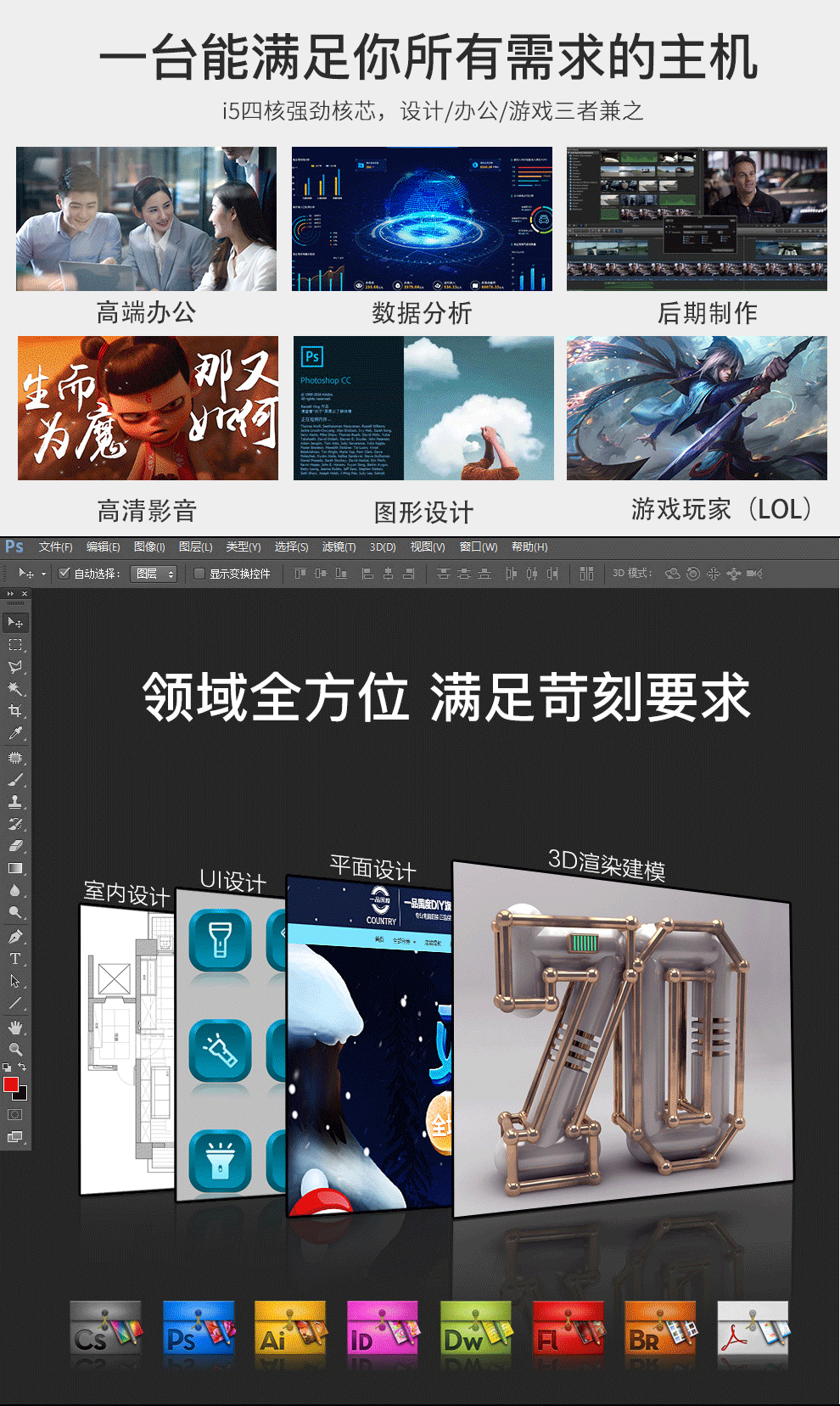This screenshot has width=840, height=1406.
Task: Click the blue Ps folder icon
Action: pos(199,1327)
